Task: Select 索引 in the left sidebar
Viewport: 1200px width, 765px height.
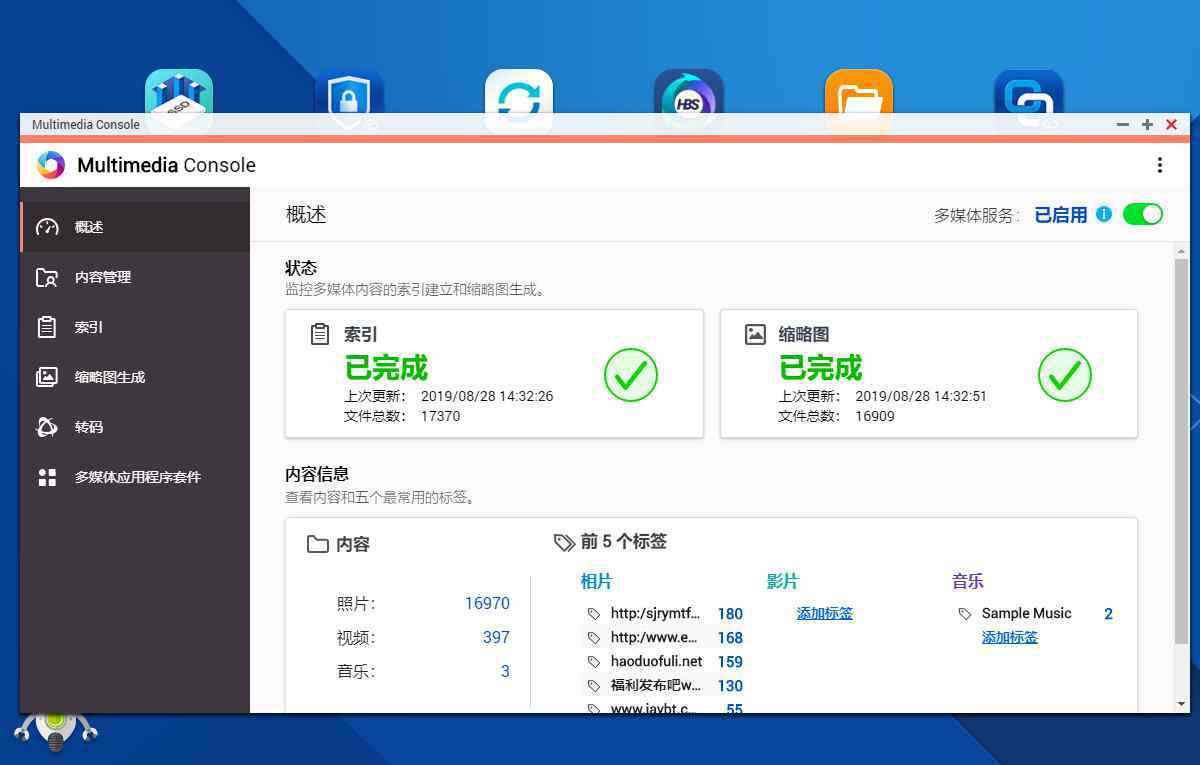Action: [x=135, y=327]
